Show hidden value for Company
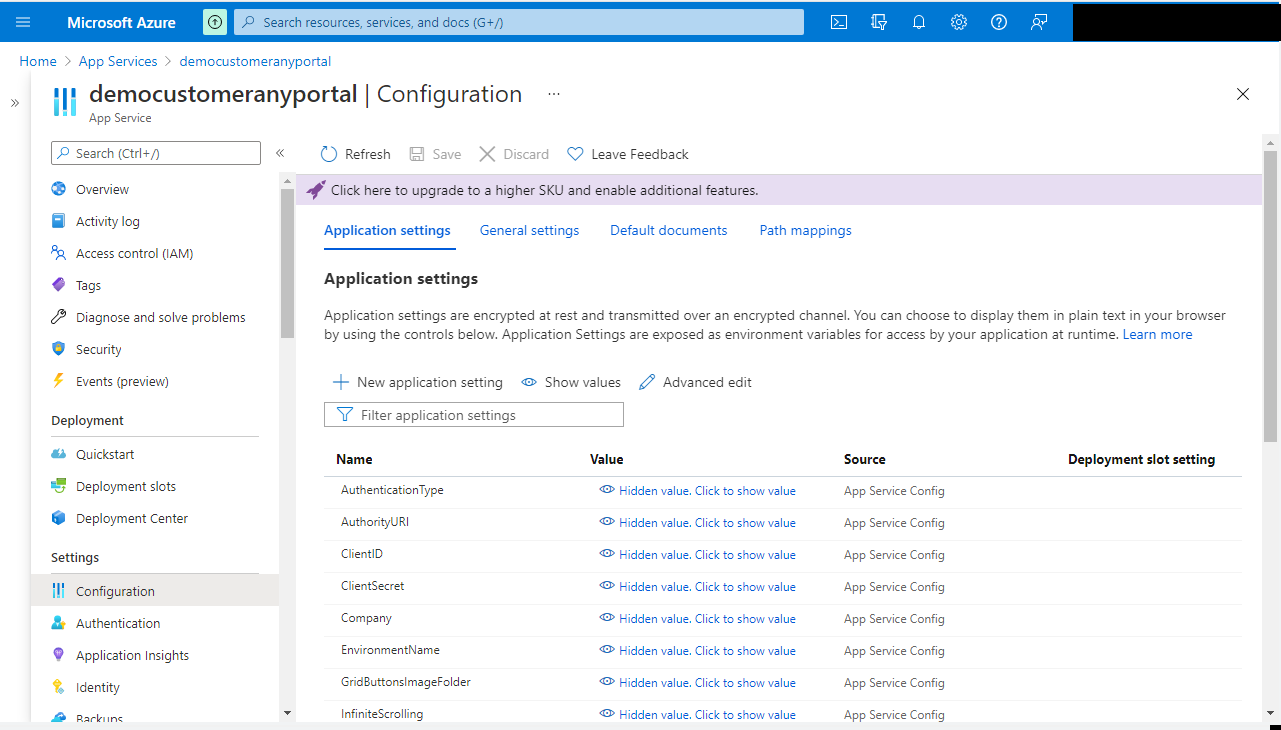This screenshot has width=1281, height=730. coord(697,619)
